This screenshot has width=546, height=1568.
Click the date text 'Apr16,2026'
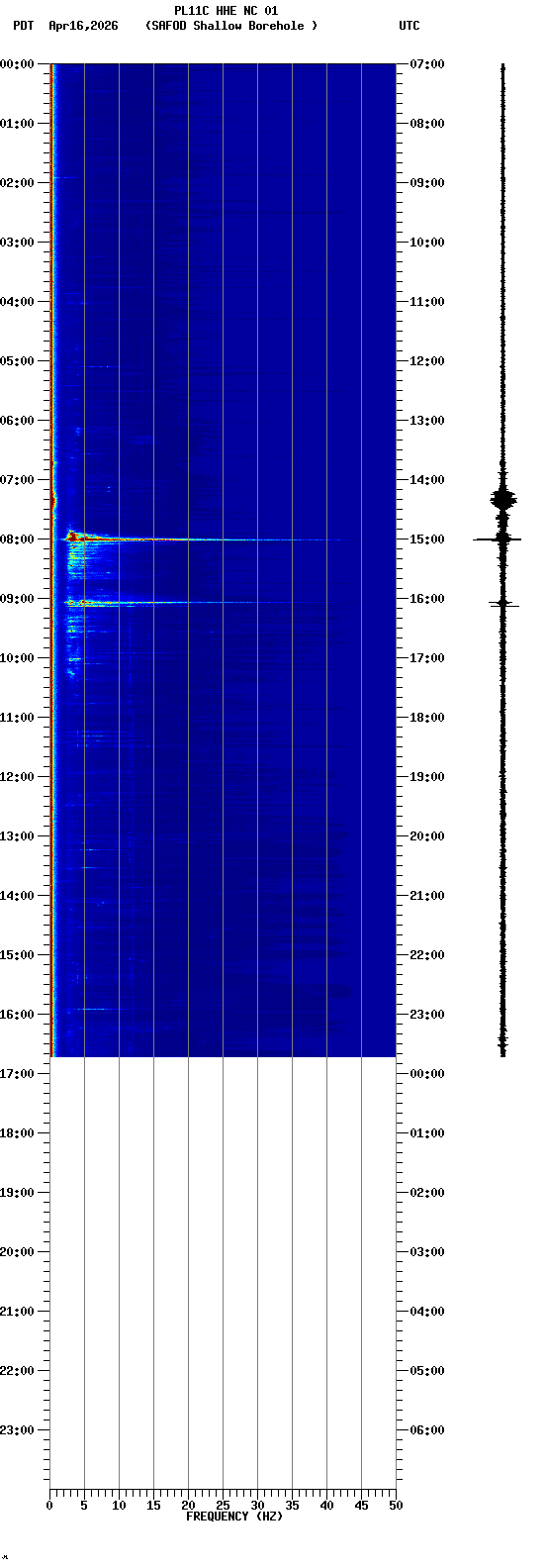(x=83, y=26)
